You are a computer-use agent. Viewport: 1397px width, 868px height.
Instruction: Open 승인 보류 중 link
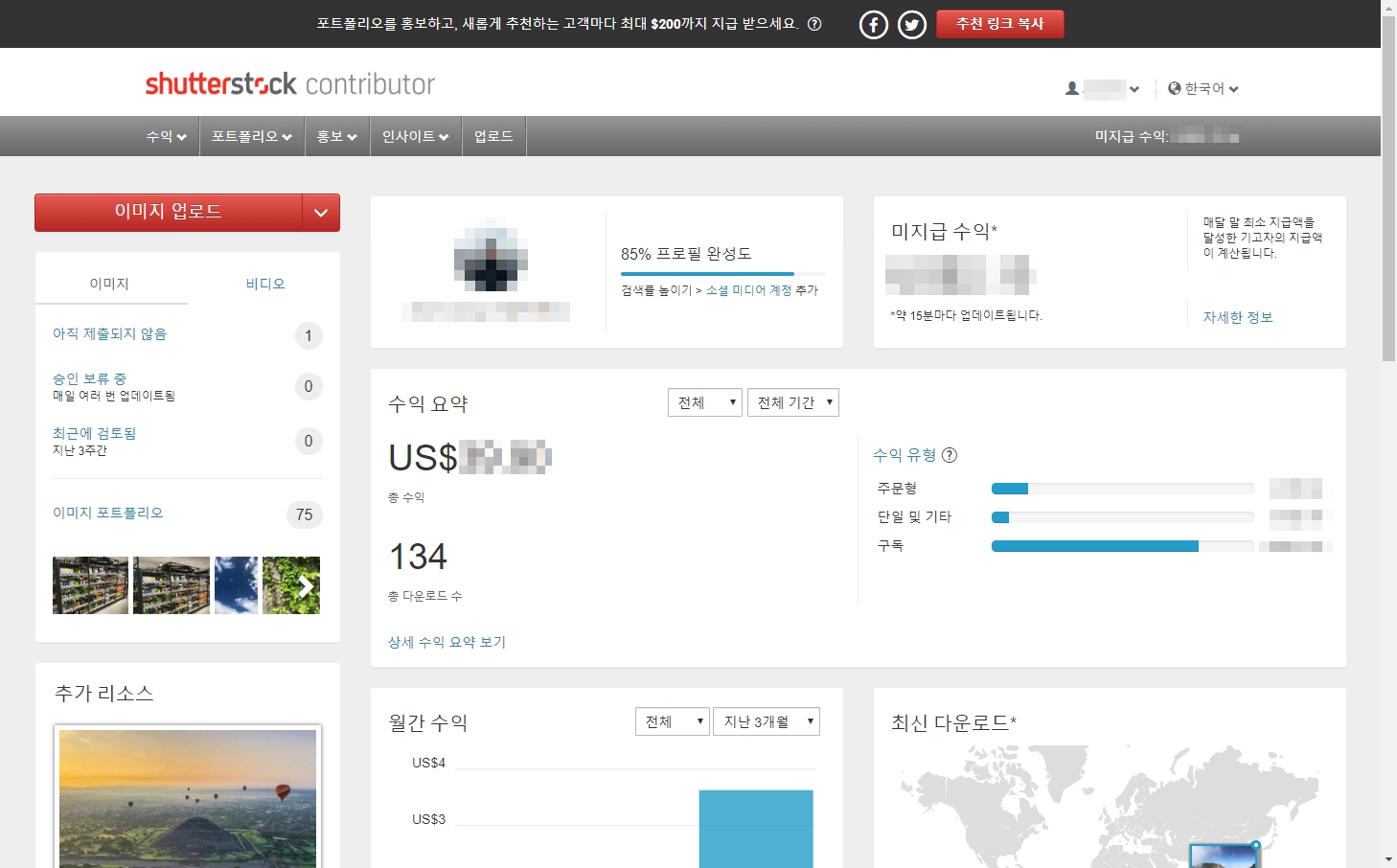click(89, 378)
